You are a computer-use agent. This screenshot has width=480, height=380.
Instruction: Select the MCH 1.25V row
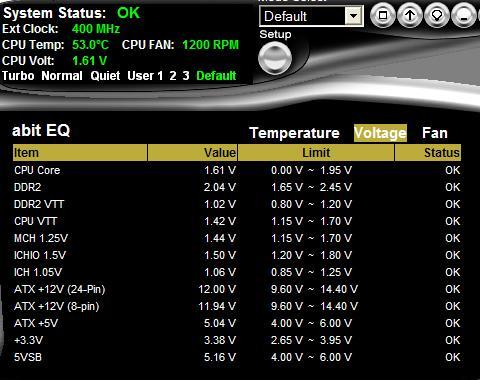pyautogui.click(x=237, y=238)
